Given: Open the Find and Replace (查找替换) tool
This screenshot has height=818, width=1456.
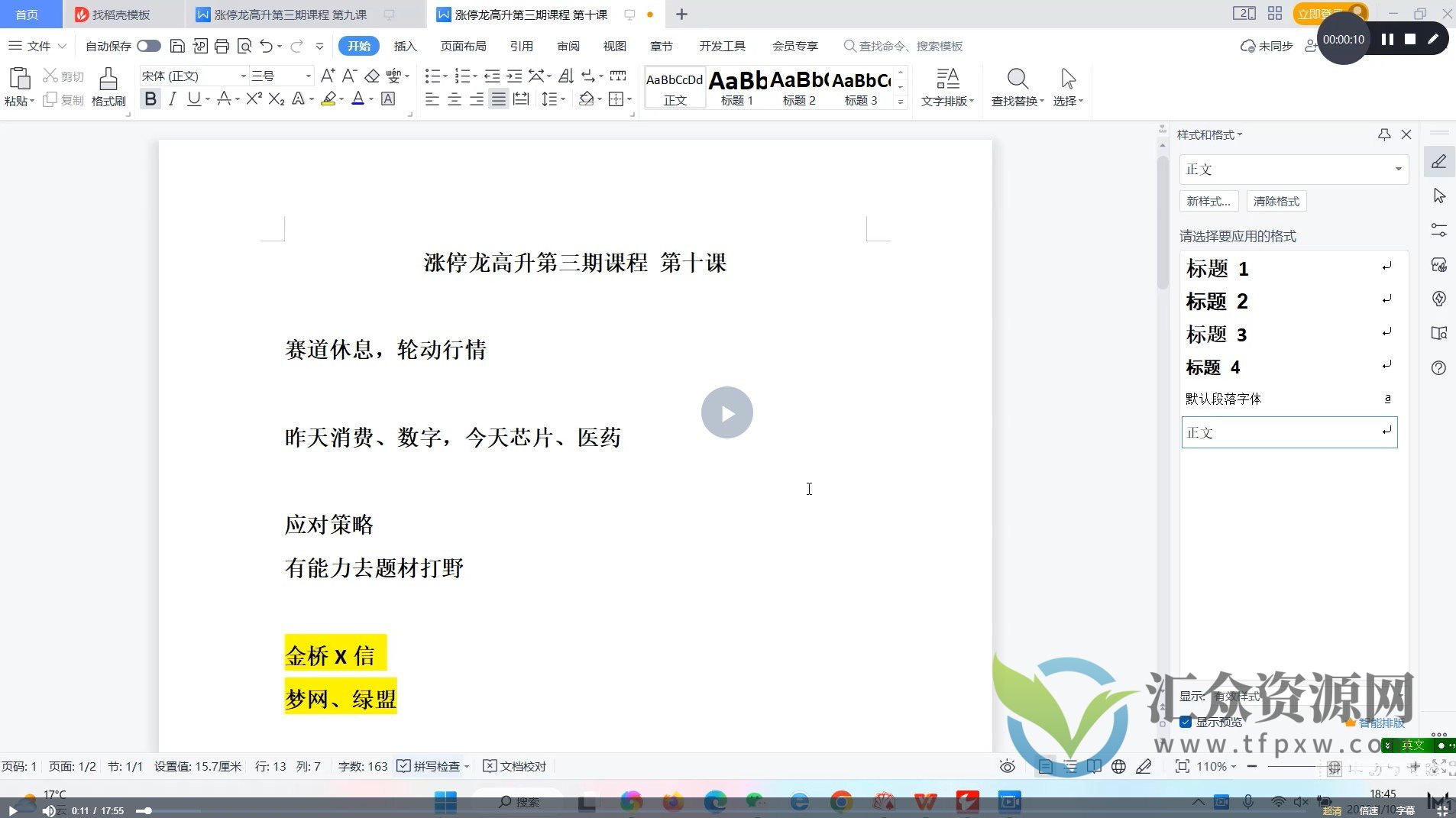Looking at the screenshot, I should click(x=1017, y=86).
